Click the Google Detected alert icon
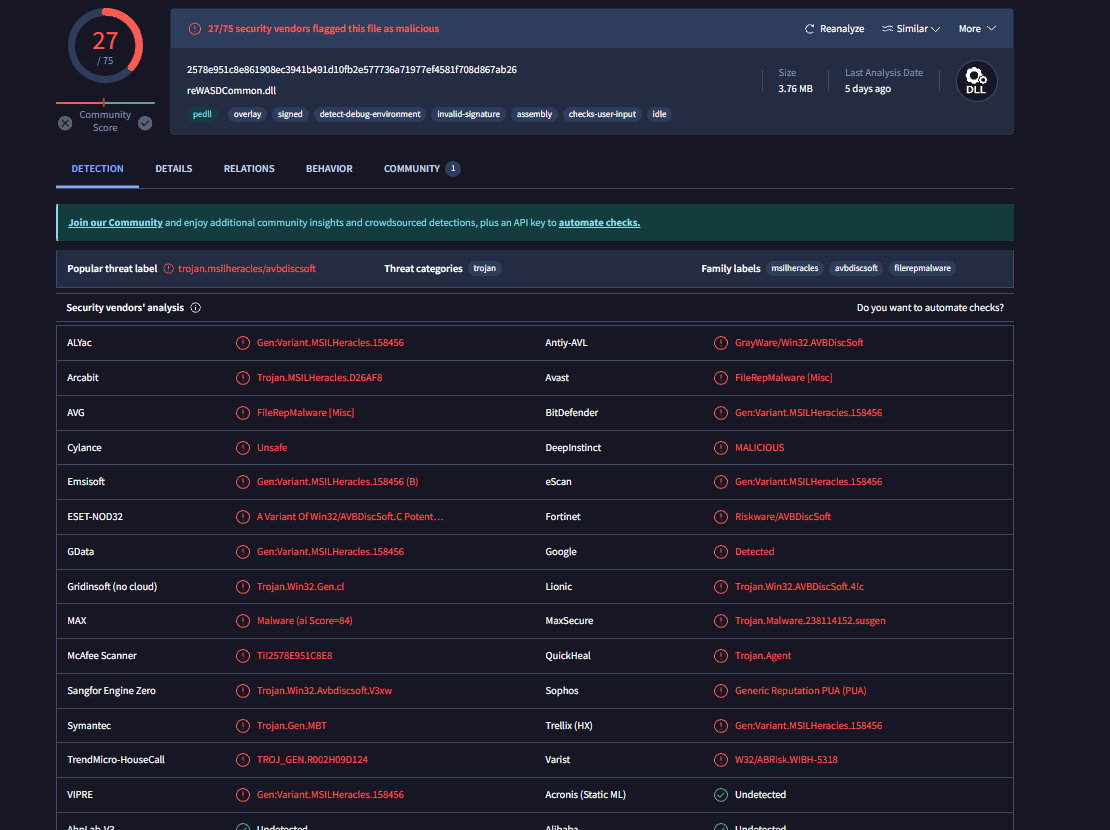 tap(721, 552)
